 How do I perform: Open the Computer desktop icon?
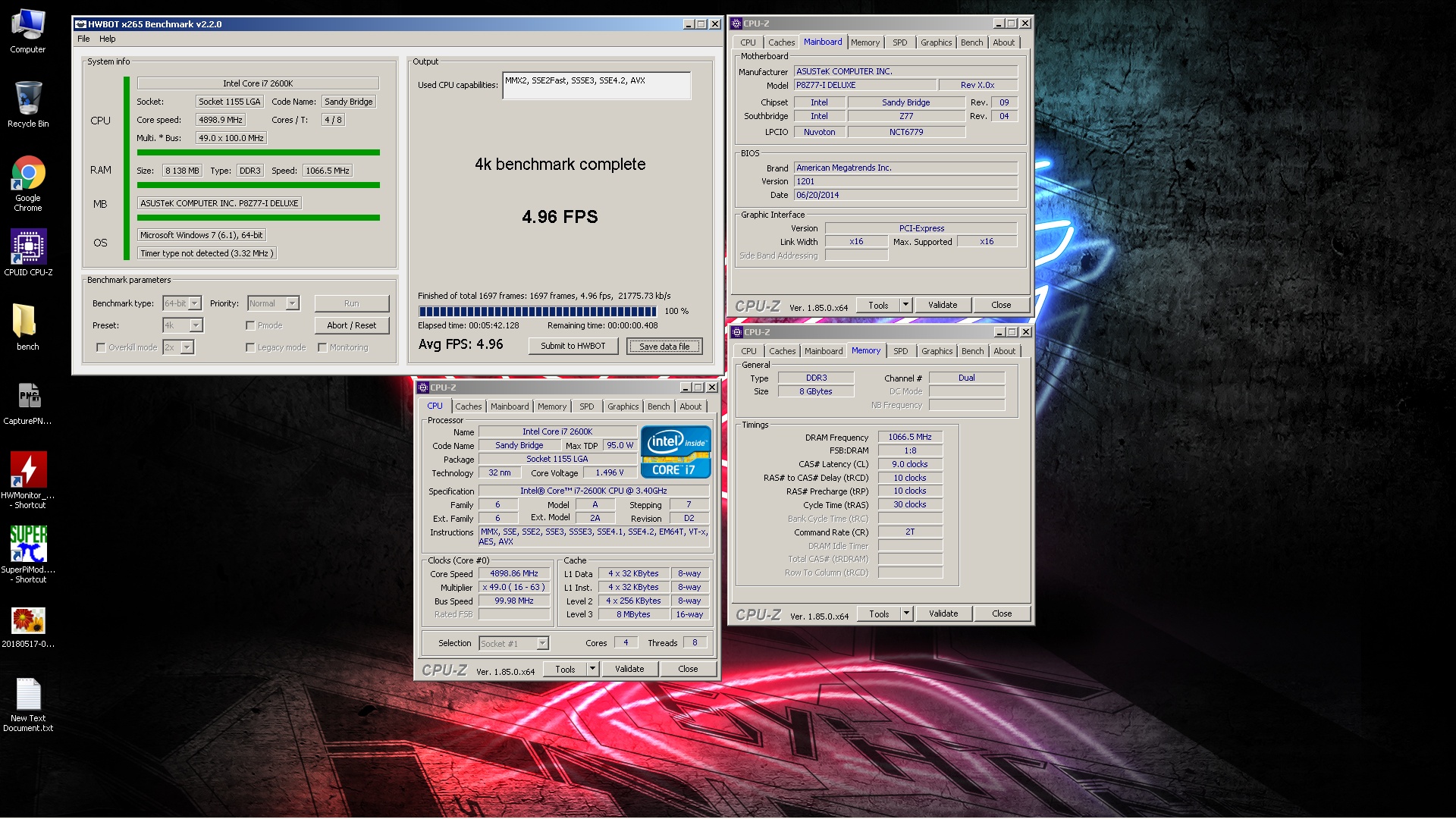pos(28,30)
